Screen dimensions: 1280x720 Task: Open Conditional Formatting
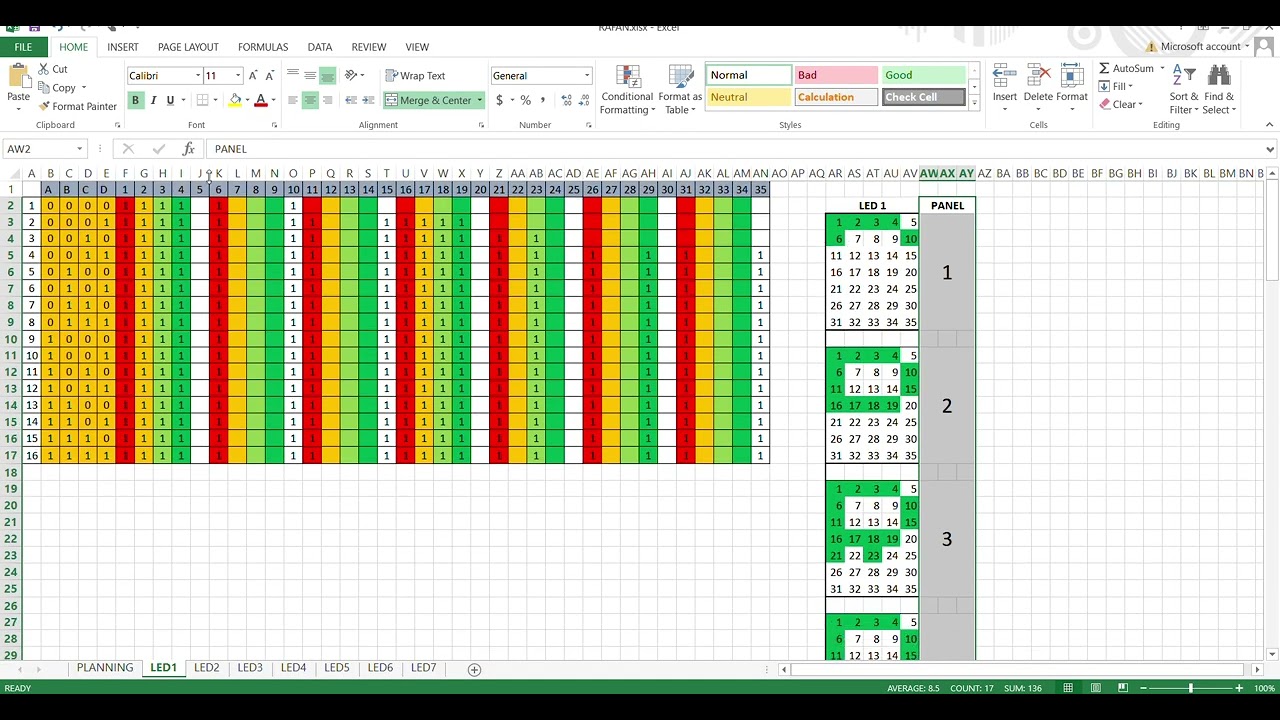pyautogui.click(x=627, y=90)
